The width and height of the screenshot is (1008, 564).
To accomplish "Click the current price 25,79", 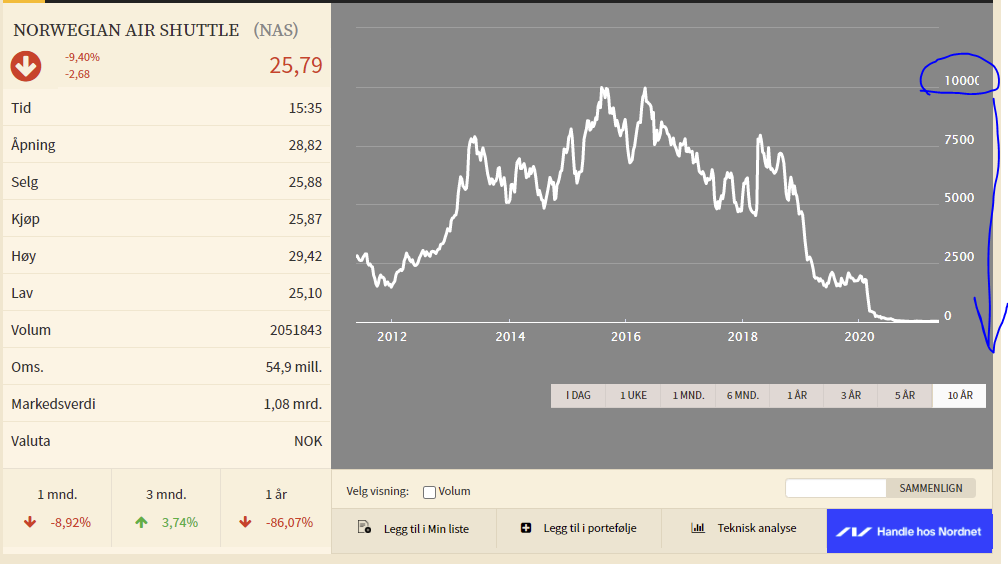I will [296, 66].
